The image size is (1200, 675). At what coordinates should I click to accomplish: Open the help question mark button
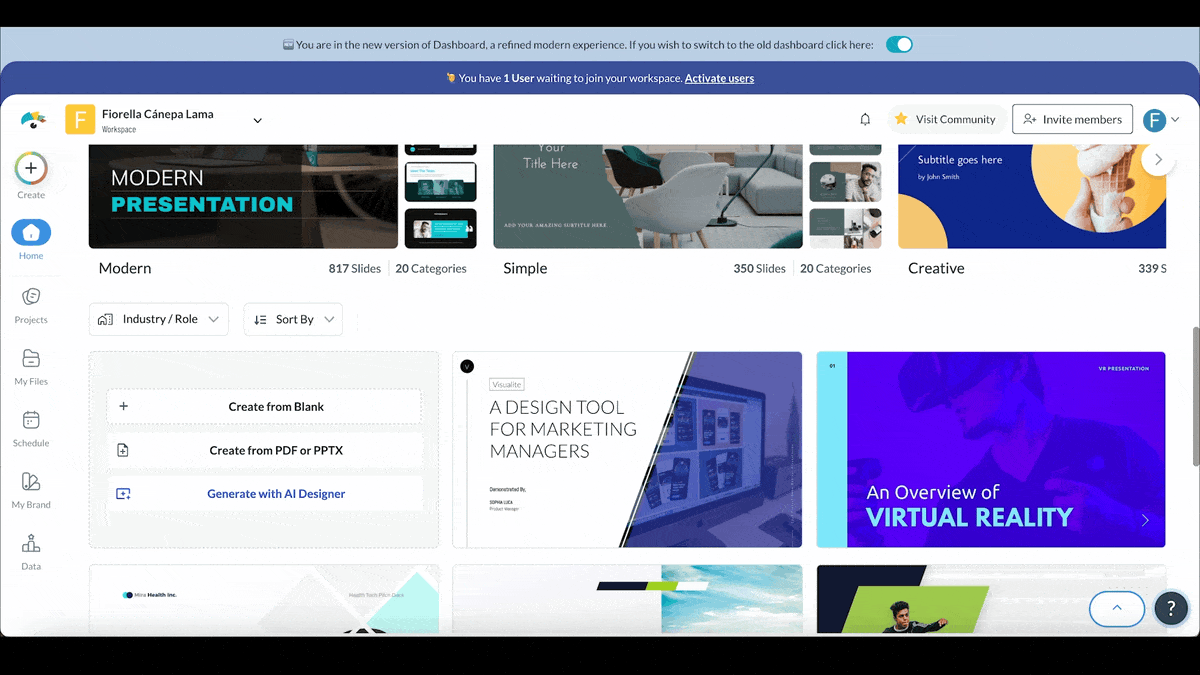(x=1170, y=608)
